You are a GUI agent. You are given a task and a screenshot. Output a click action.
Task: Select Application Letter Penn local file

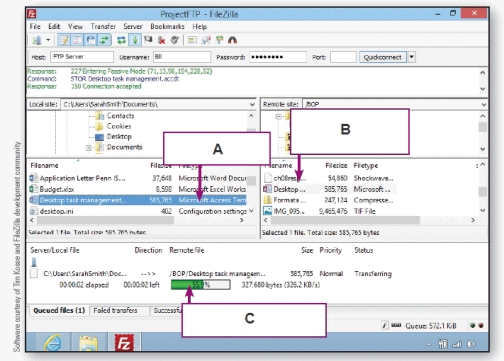tap(138, 178)
